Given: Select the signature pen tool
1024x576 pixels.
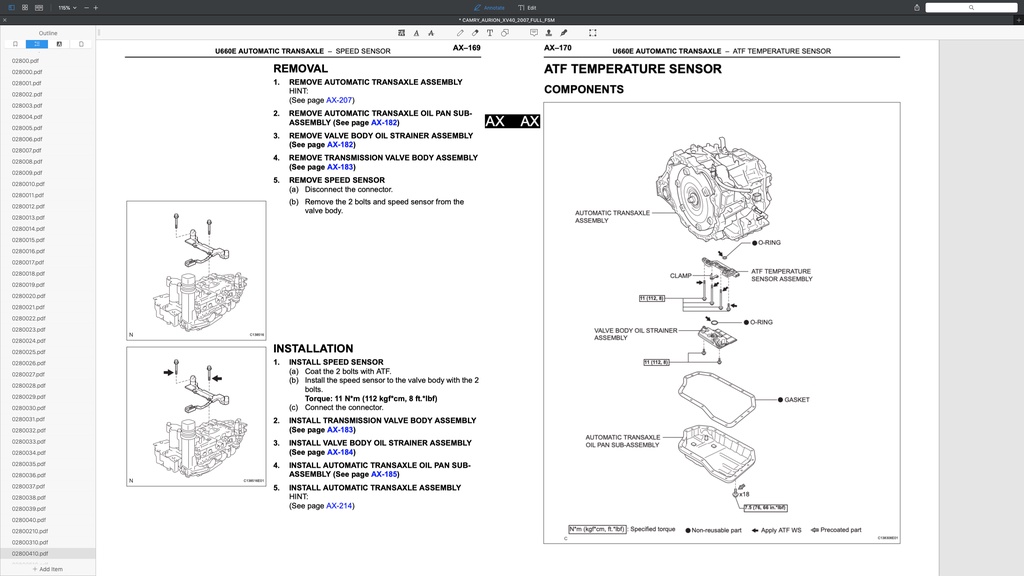Looking at the screenshot, I should click(x=564, y=33).
